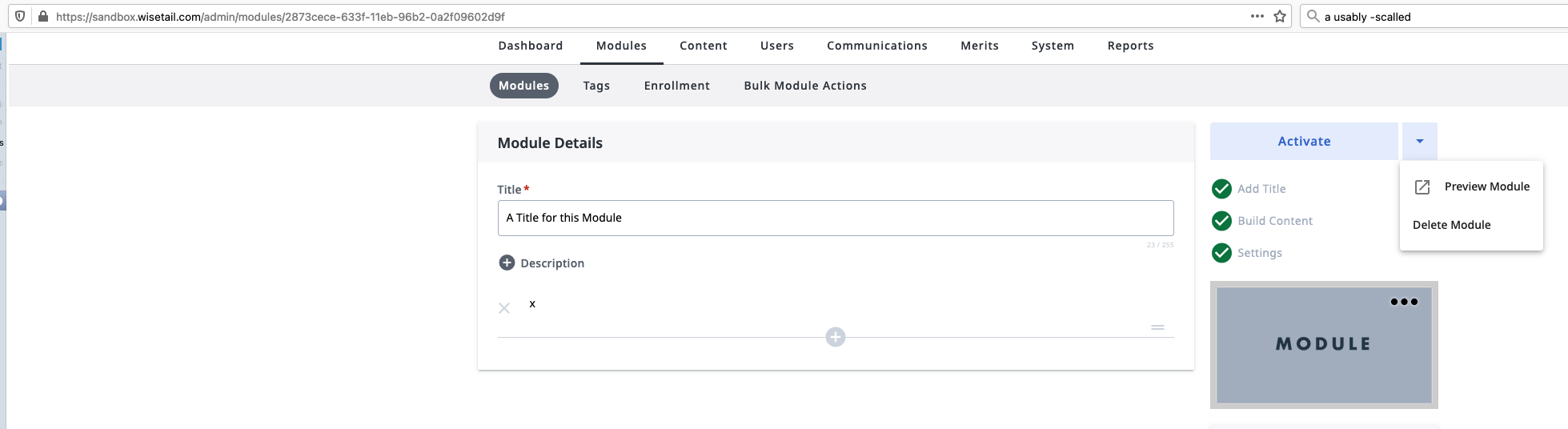Select the MODULE thumbnail image
This screenshot has height=429, width=1568.
(1324, 345)
